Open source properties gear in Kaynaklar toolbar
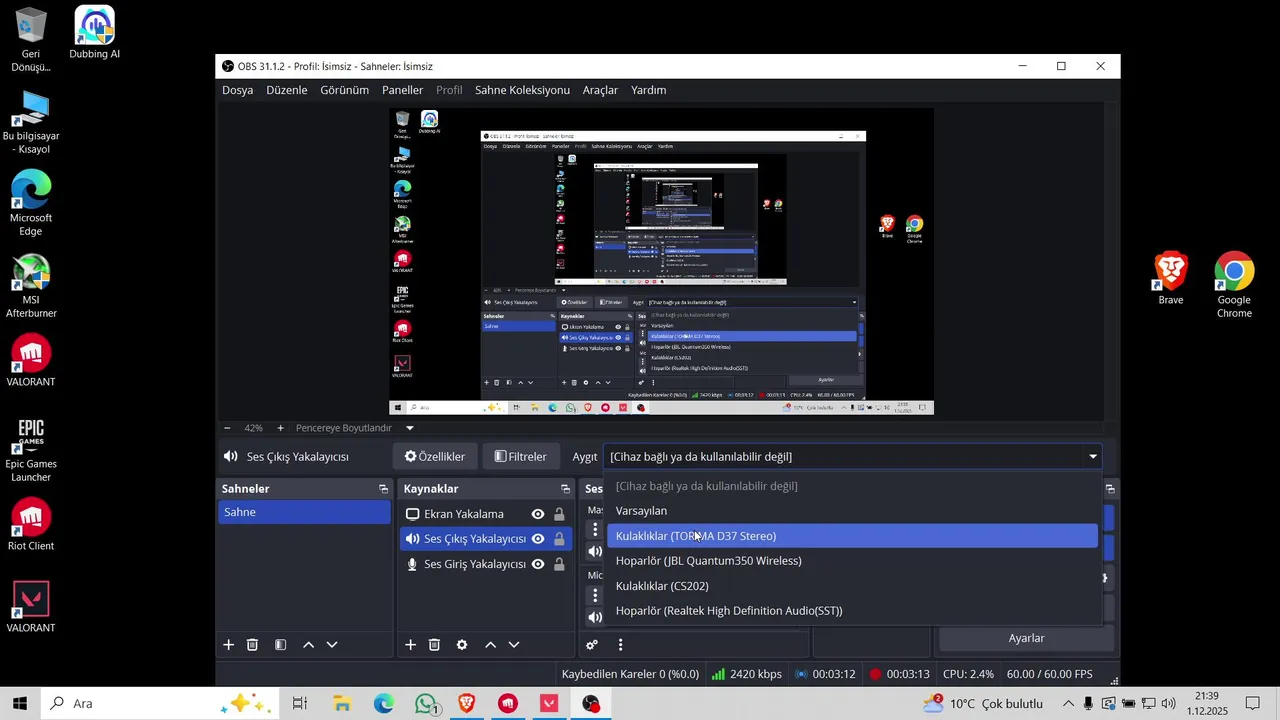Image resolution: width=1280 pixels, height=720 pixels. (462, 645)
